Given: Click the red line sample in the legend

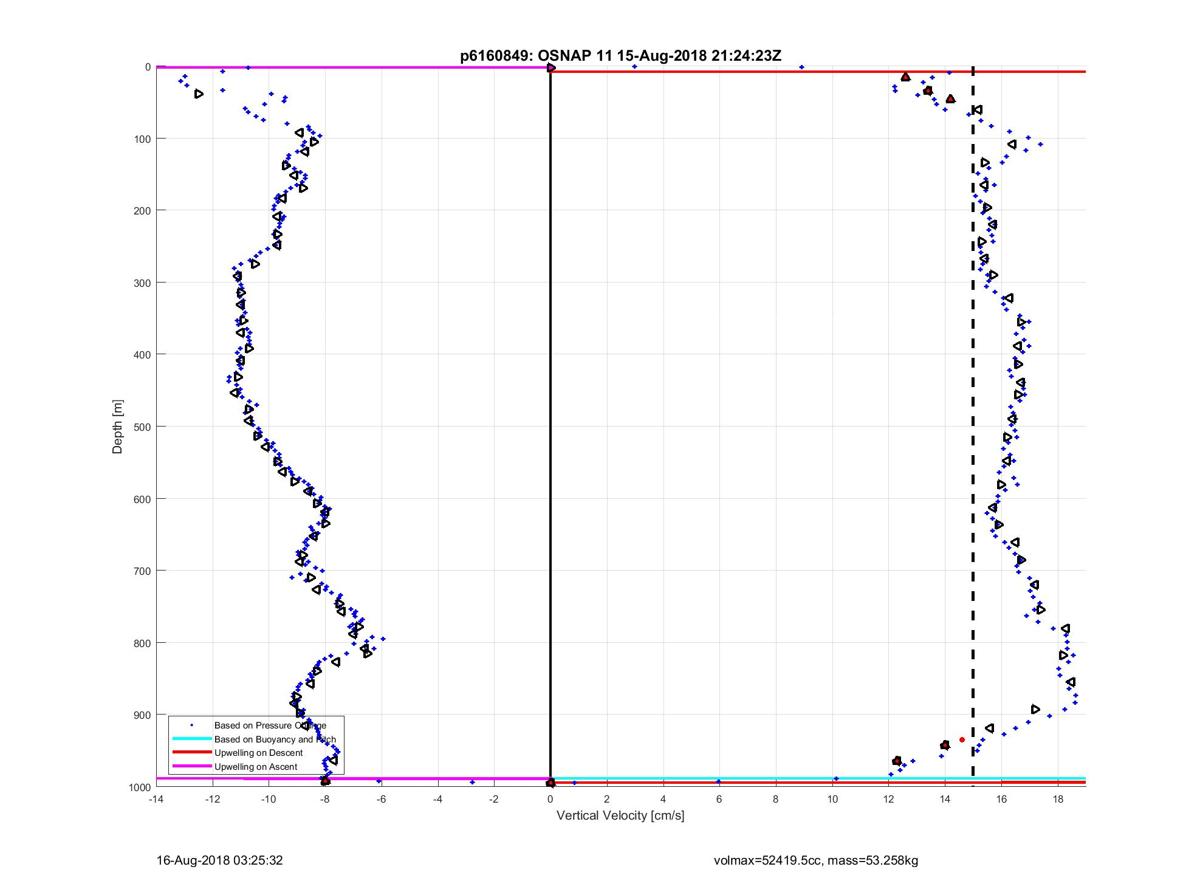Looking at the screenshot, I should click(191, 753).
